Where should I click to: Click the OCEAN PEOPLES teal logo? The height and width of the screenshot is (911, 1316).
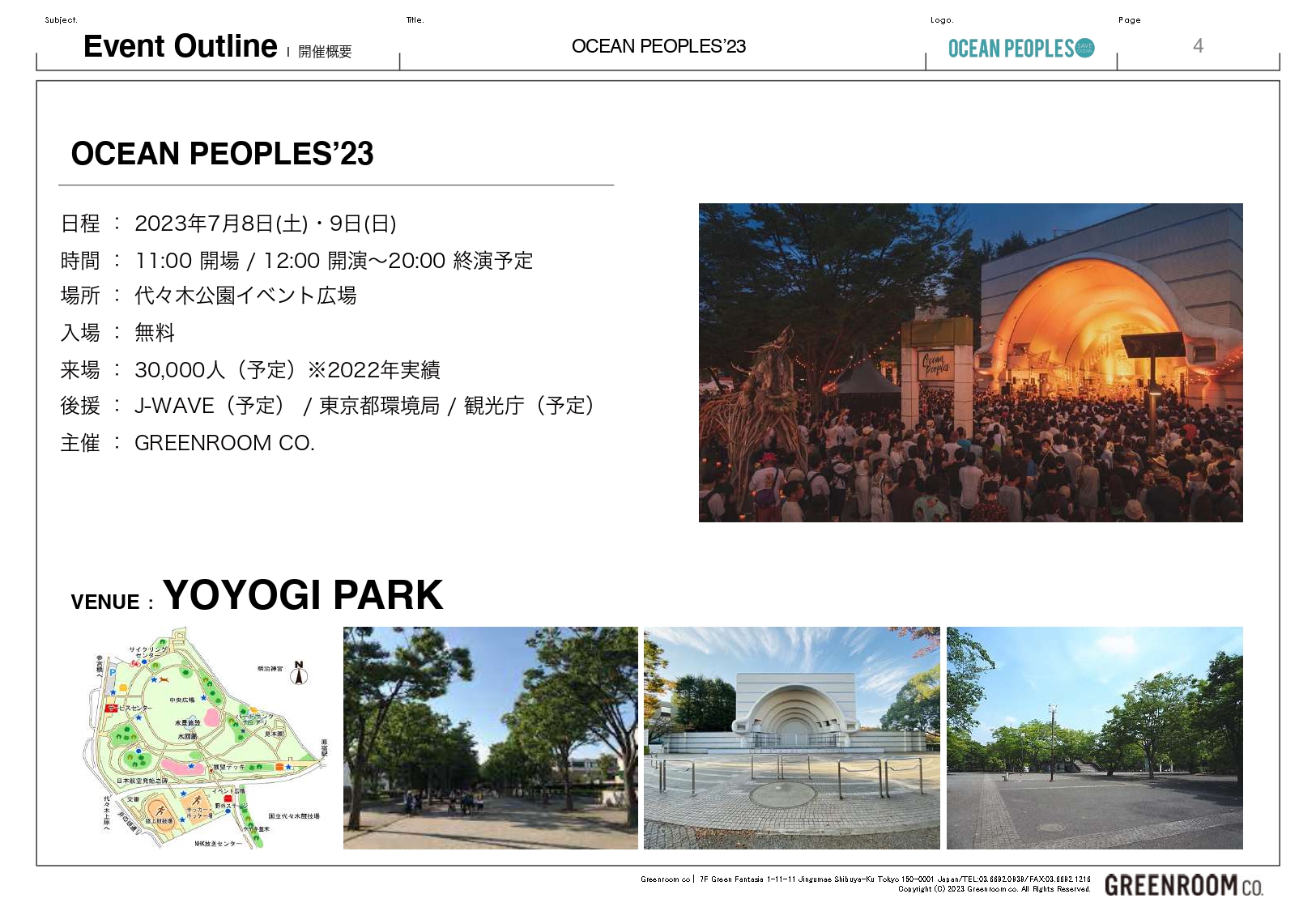tap(1011, 49)
